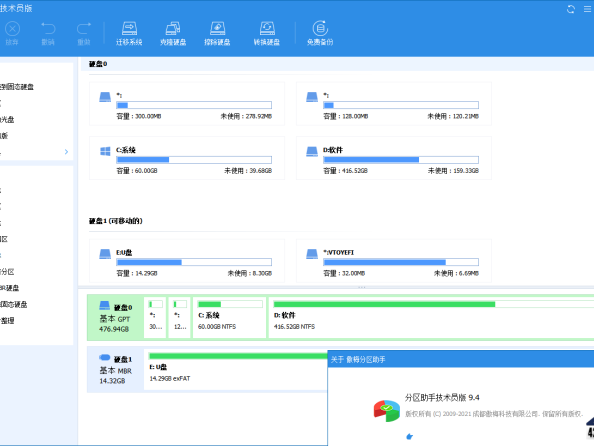
Task: Click the refresh icon in title bar
Action: (571, 9)
